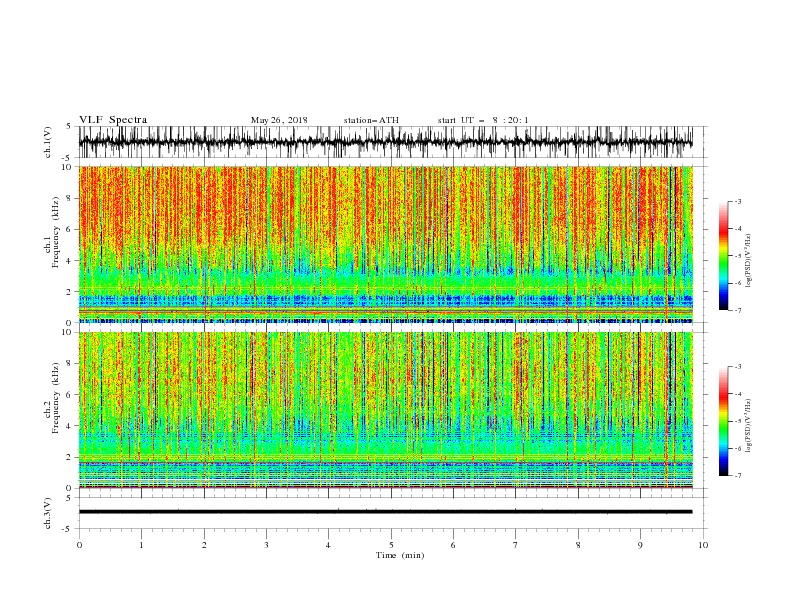The width and height of the screenshot is (792, 612).
Task: Click the "7" tick on the time axis
Action: click(x=516, y=545)
